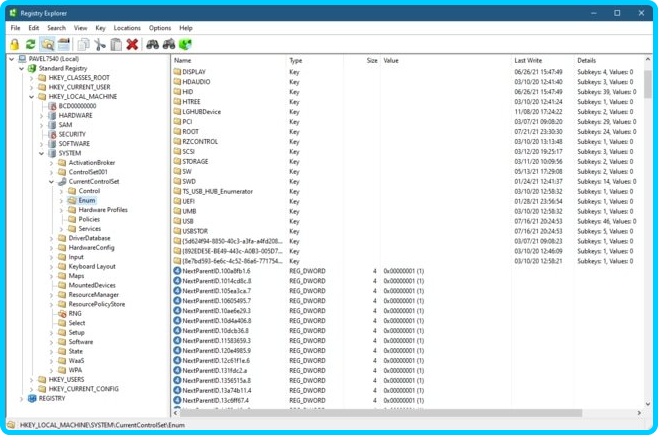Collapse the HKEY_LOCAL_MACHINE node
This screenshot has width=658, height=435.
click(x=31, y=97)
